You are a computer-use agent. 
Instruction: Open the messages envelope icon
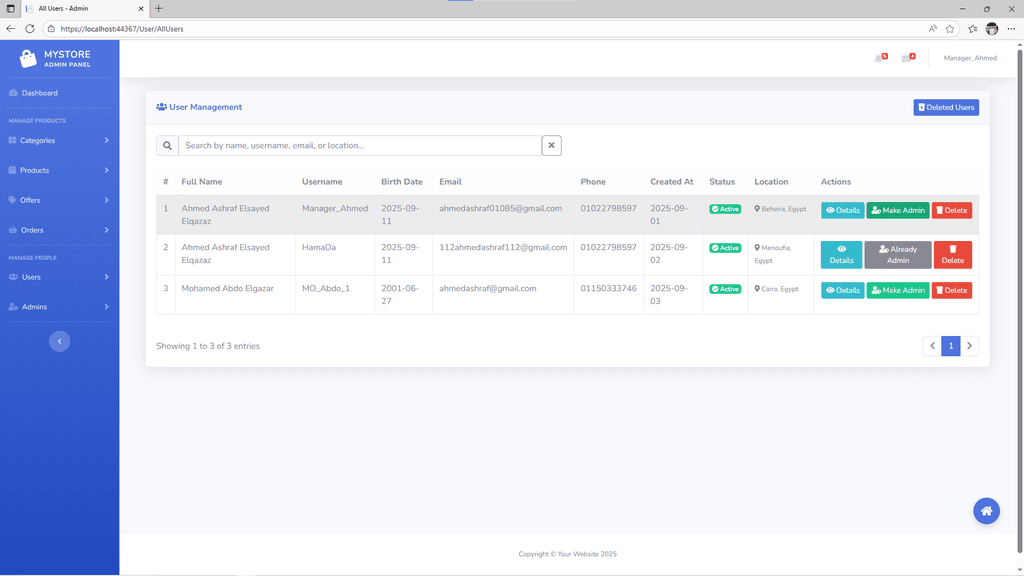(x=907, y=58)
